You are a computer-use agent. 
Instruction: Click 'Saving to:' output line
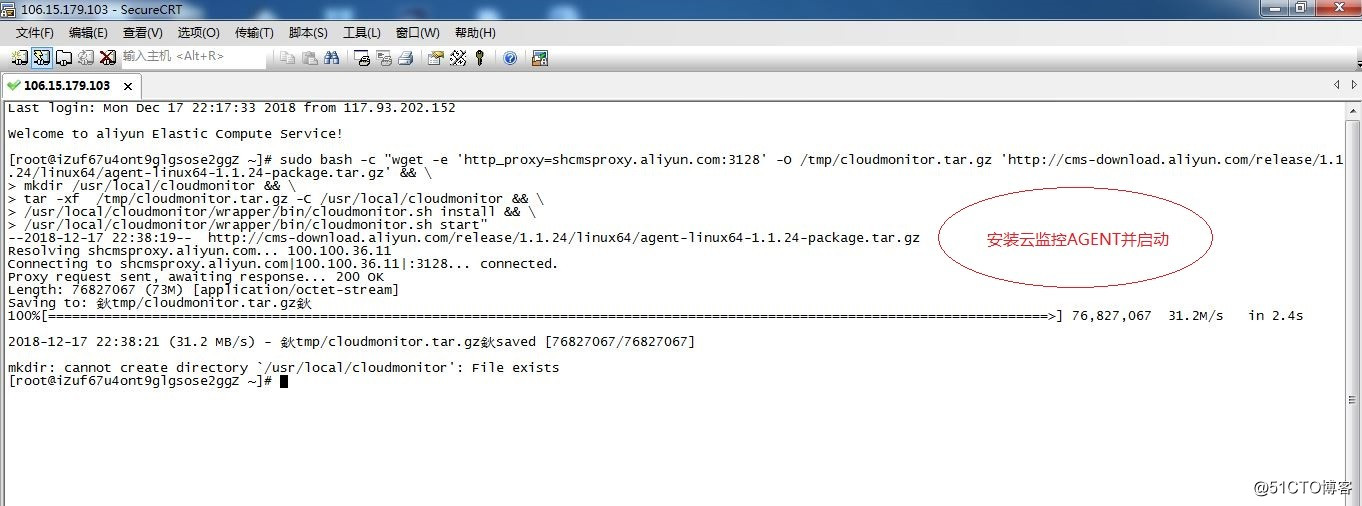pyautogui.click(x=160, y=303)
